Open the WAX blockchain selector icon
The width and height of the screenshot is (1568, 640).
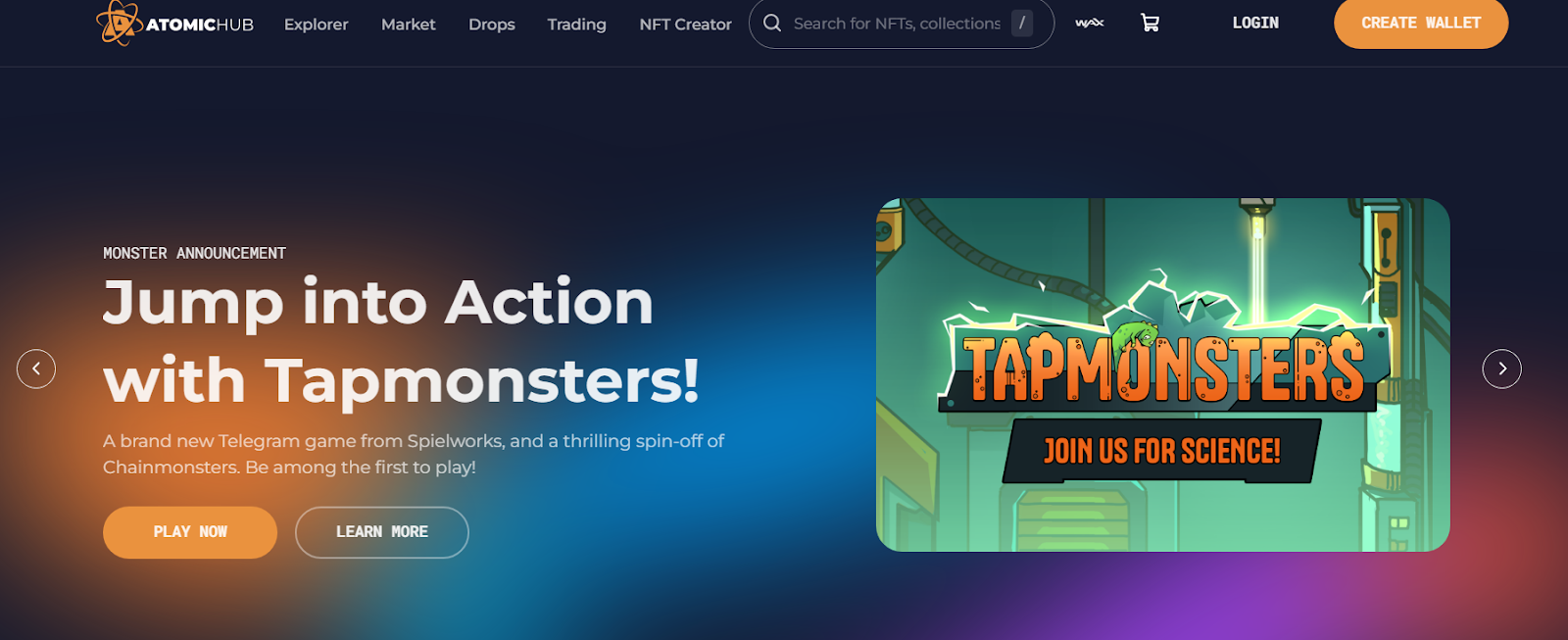click(1090, 23)
